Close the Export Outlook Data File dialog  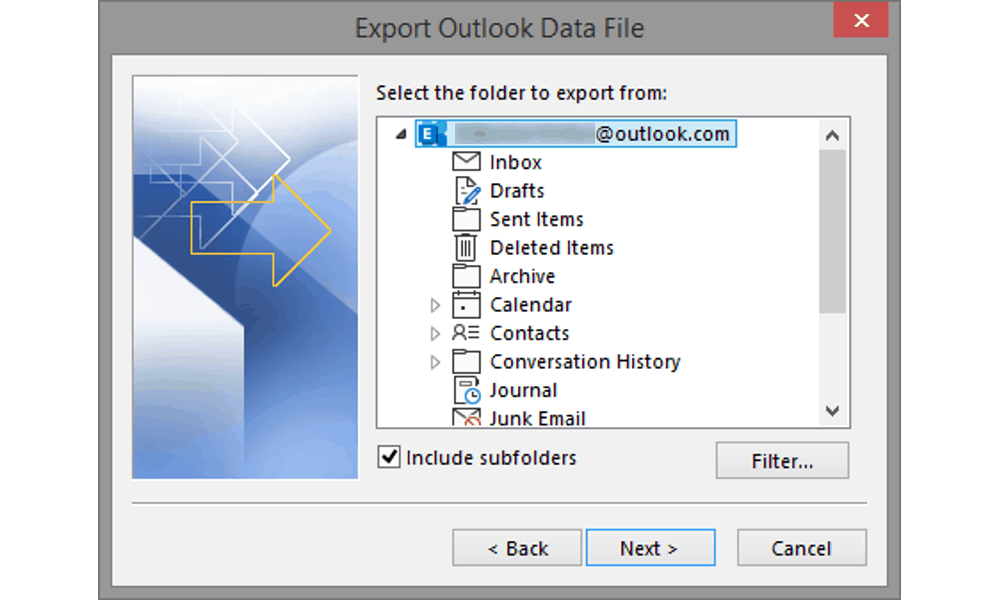(861, 20)
